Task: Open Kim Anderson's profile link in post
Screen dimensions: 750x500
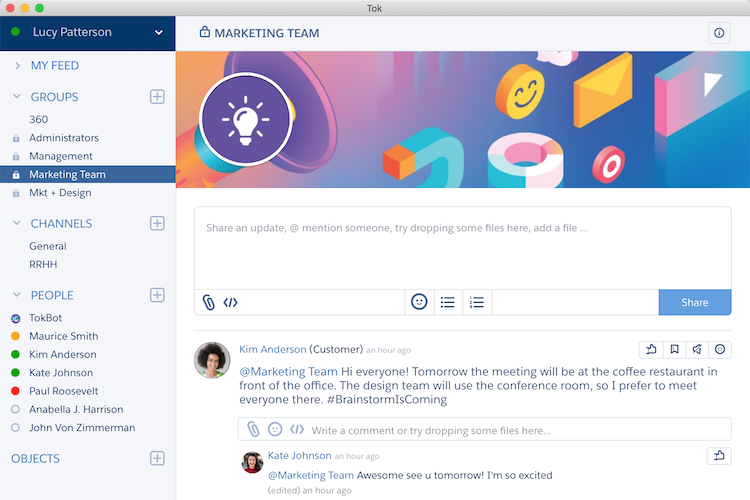Action: [273, 349]
